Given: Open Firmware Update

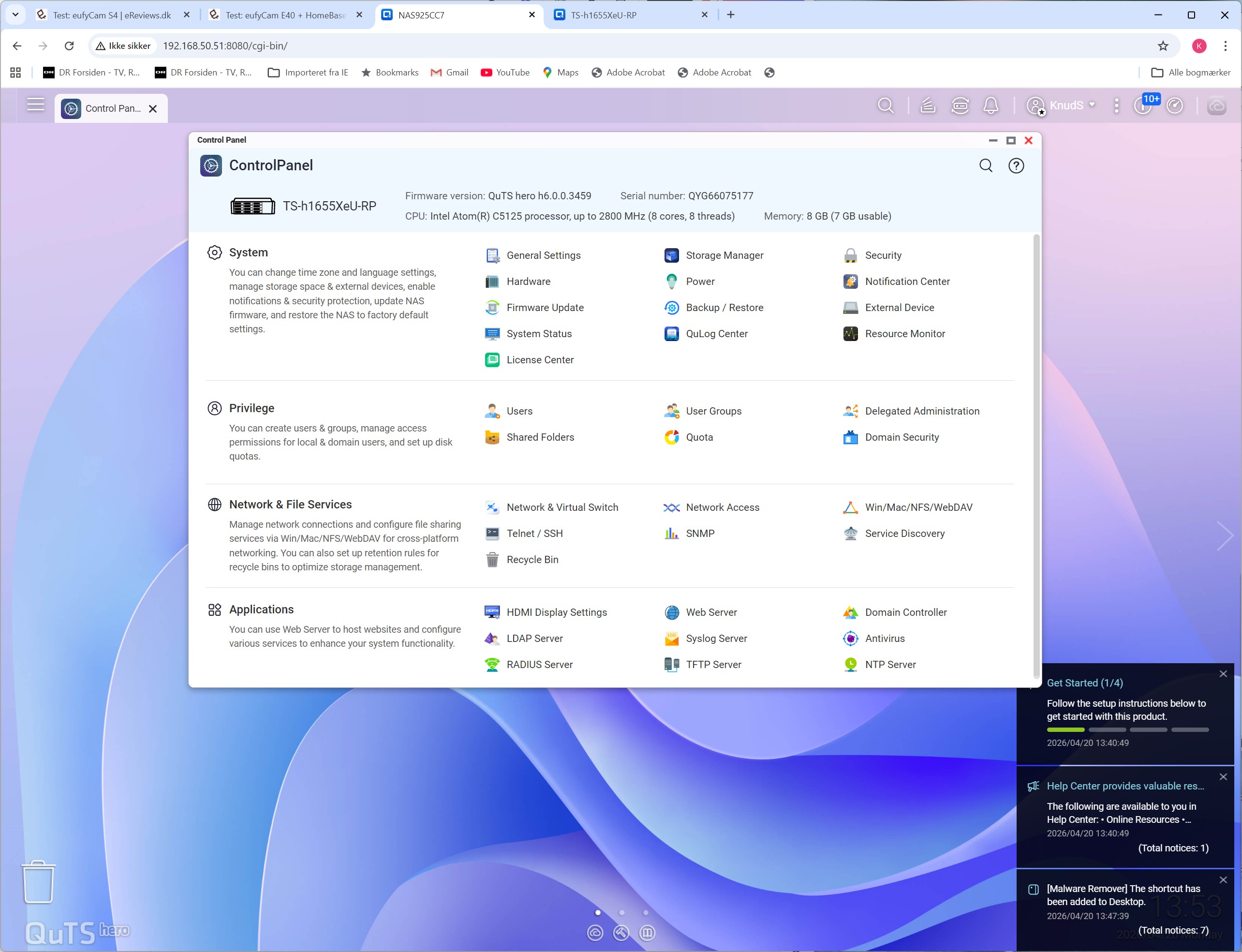Looking at the screenshot, I should click(x=534, y=308).
